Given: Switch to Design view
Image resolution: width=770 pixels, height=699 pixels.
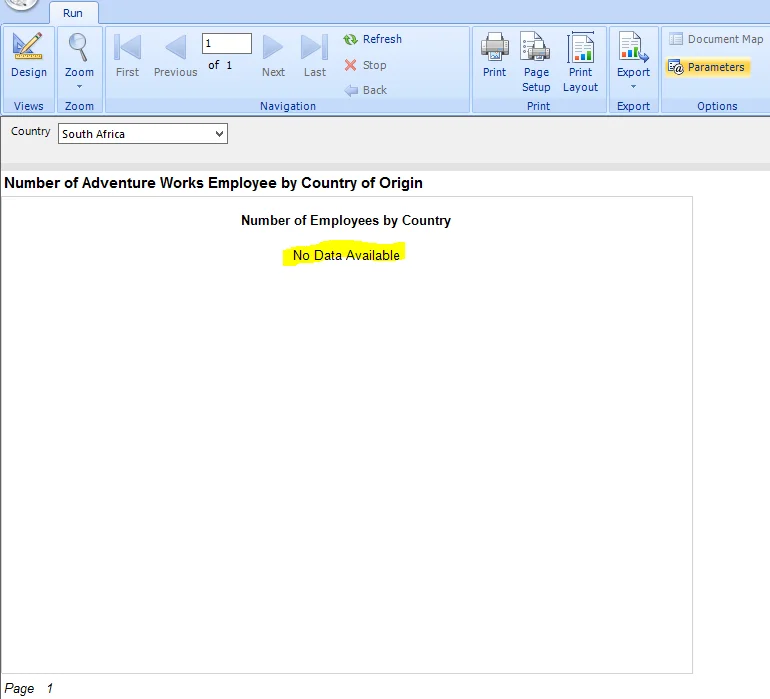Looking at the screenshot, I should (x=28, y=55).
